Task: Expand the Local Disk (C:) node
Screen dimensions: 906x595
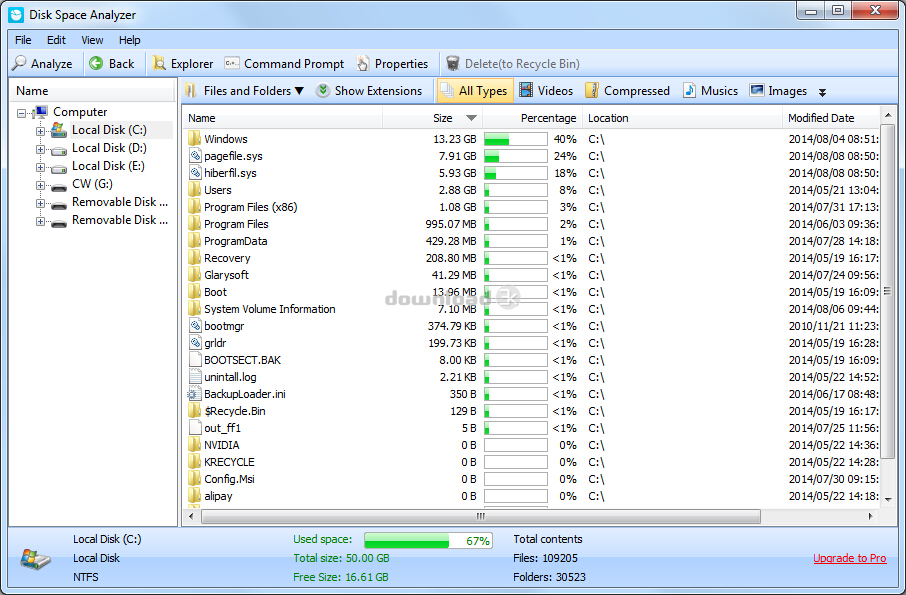Action: 40,131
